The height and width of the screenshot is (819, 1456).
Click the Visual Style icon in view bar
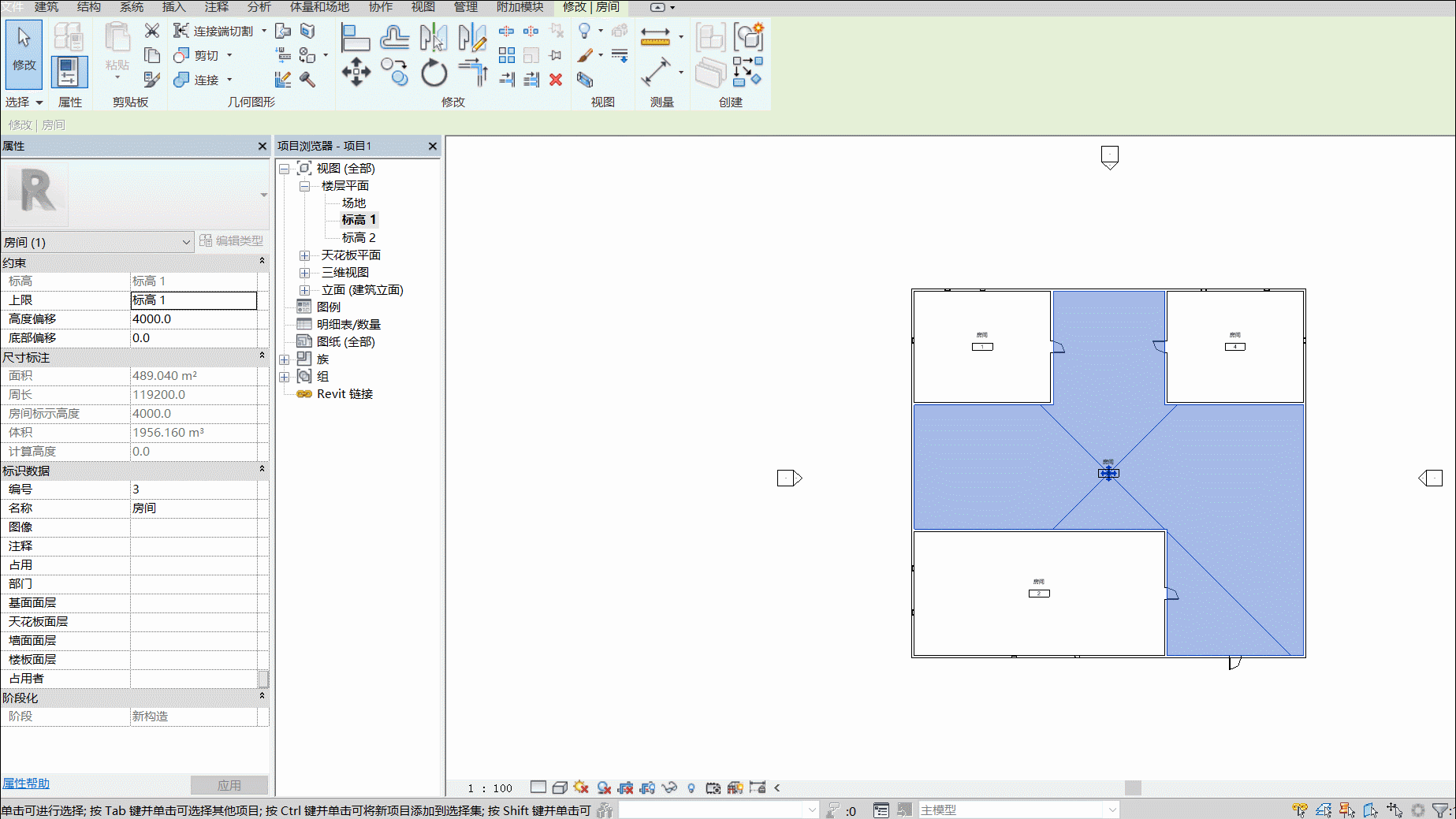click(x=560, y=787)
